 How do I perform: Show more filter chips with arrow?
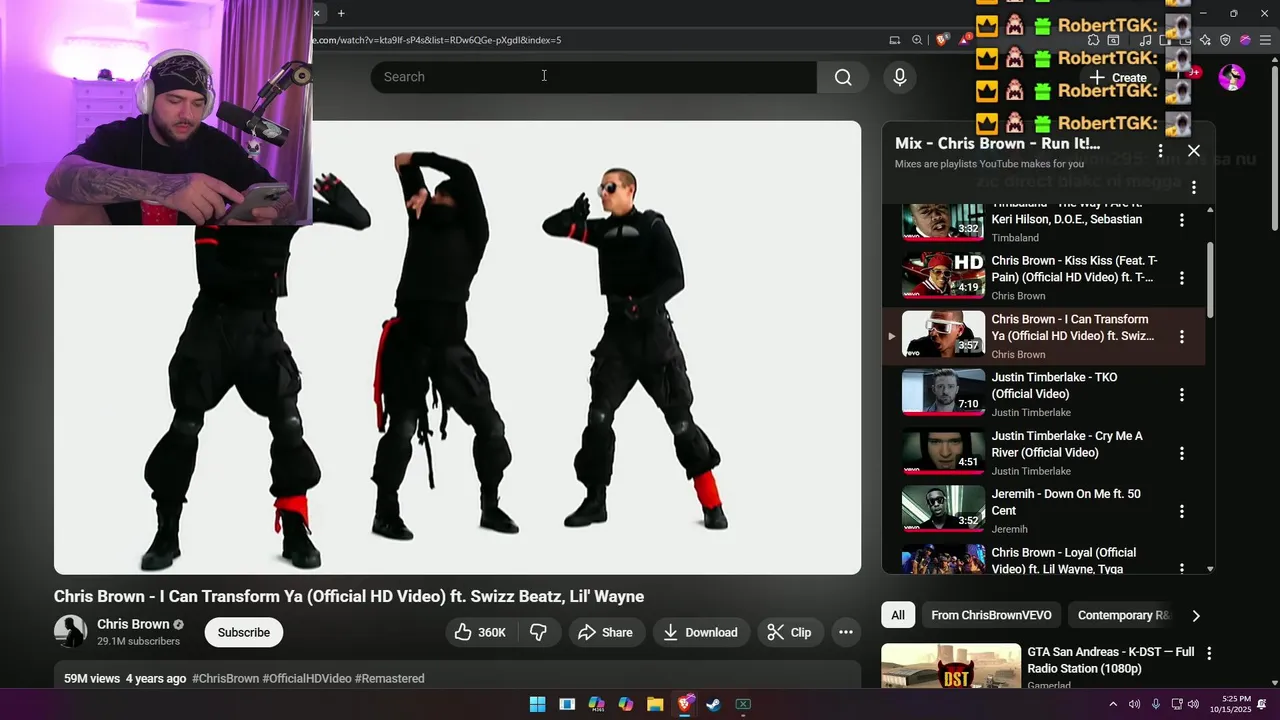pyautogui.click(x=1196, y=615)
